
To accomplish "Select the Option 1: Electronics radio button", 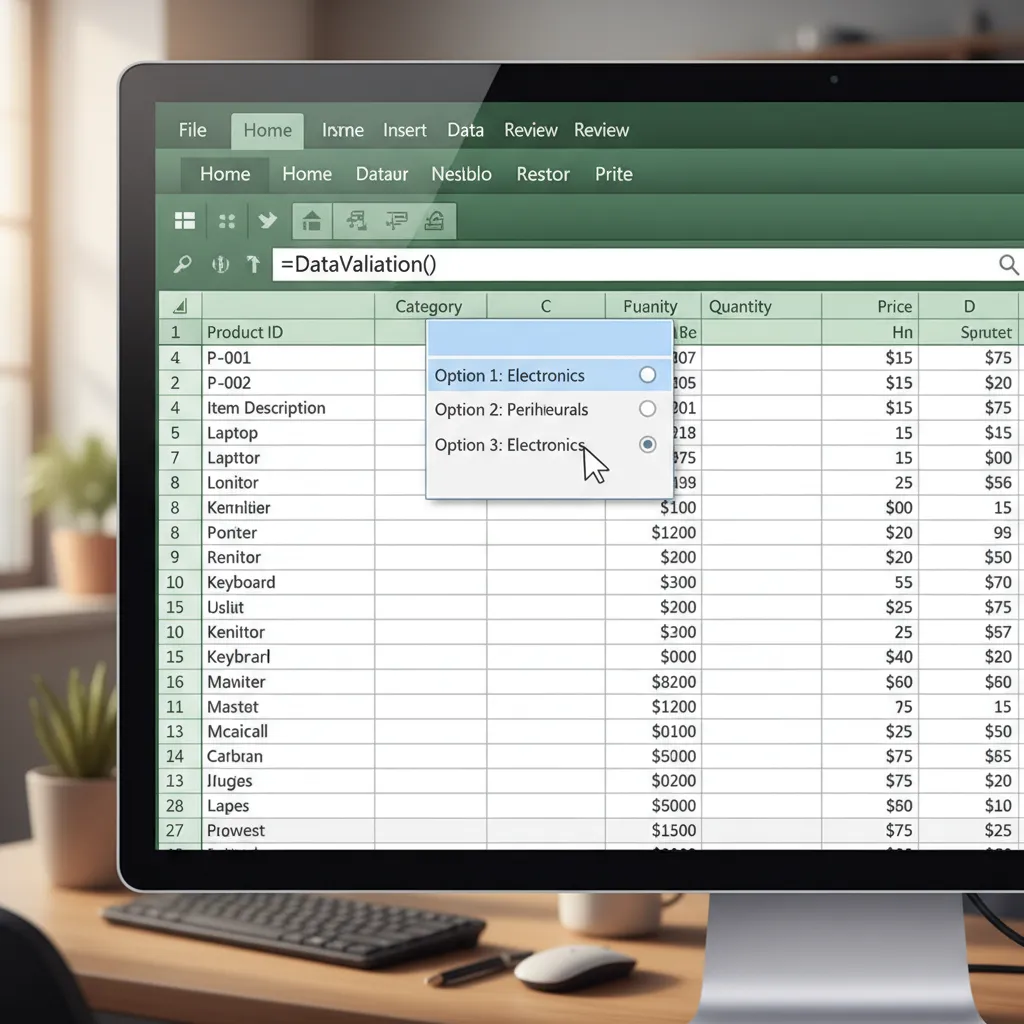I will coord(647,375).
